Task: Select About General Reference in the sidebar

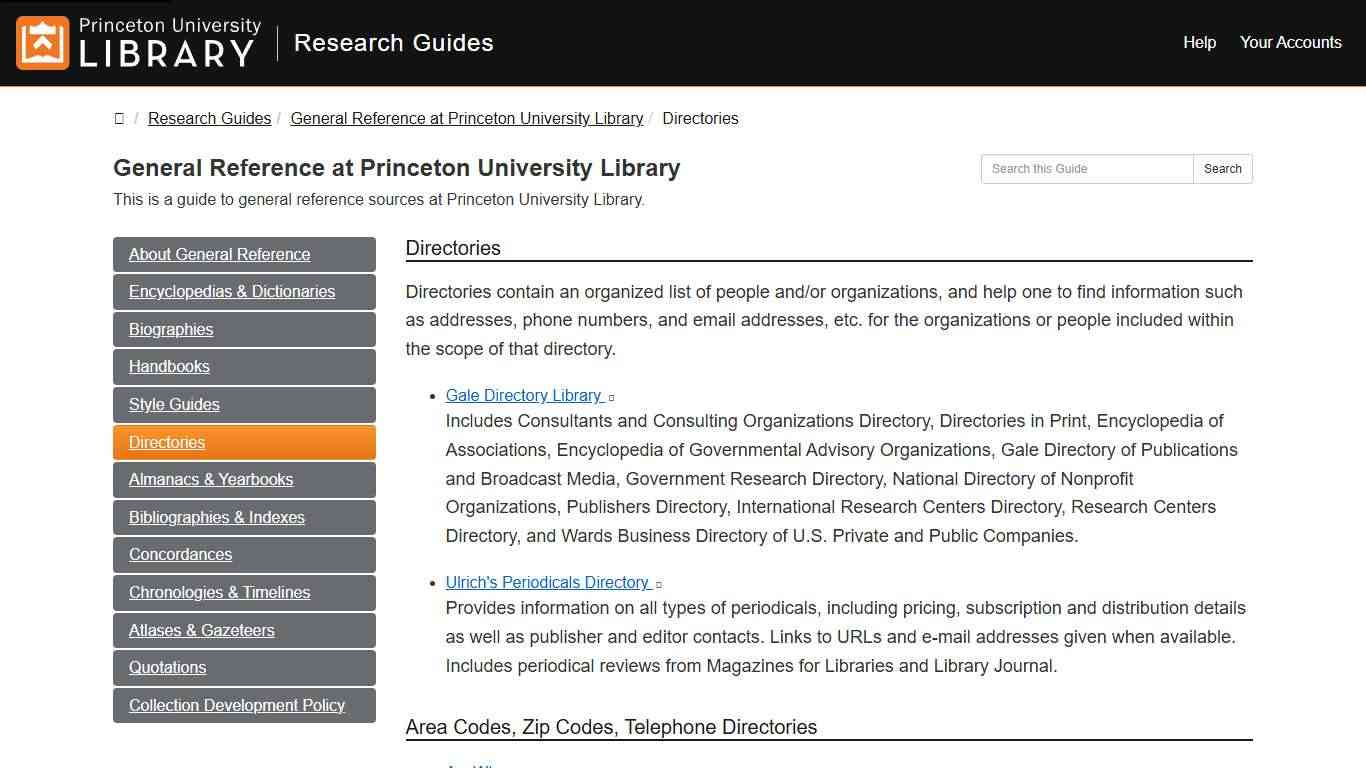Action: coord(219,254)
